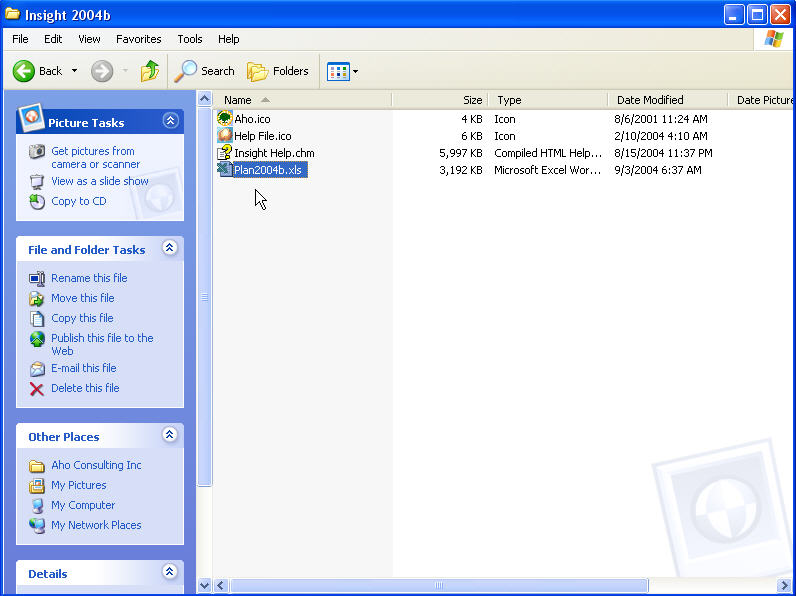The height and width of the screenshot is (596, 796).
Task: Click the Copy this file icon
Action: click(37, 318)
